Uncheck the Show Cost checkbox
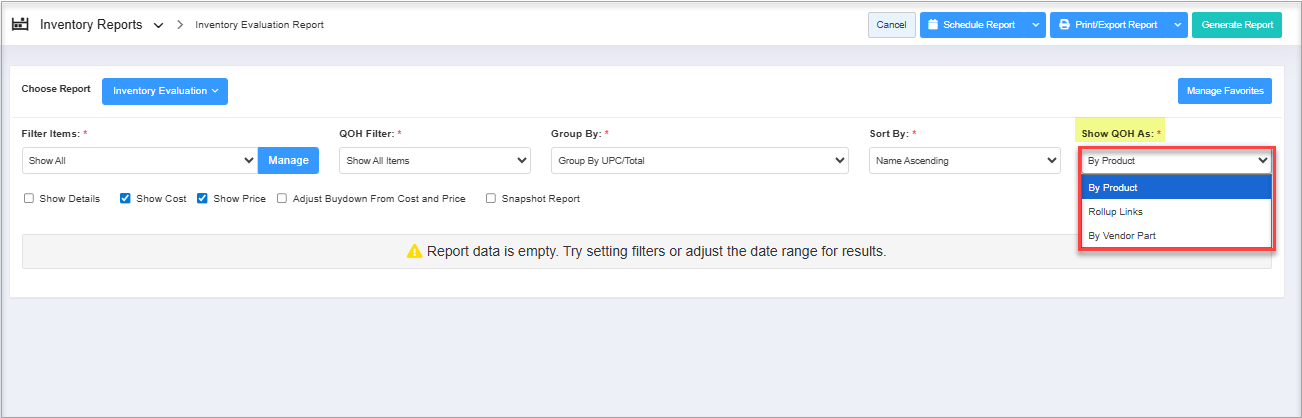 126,199
